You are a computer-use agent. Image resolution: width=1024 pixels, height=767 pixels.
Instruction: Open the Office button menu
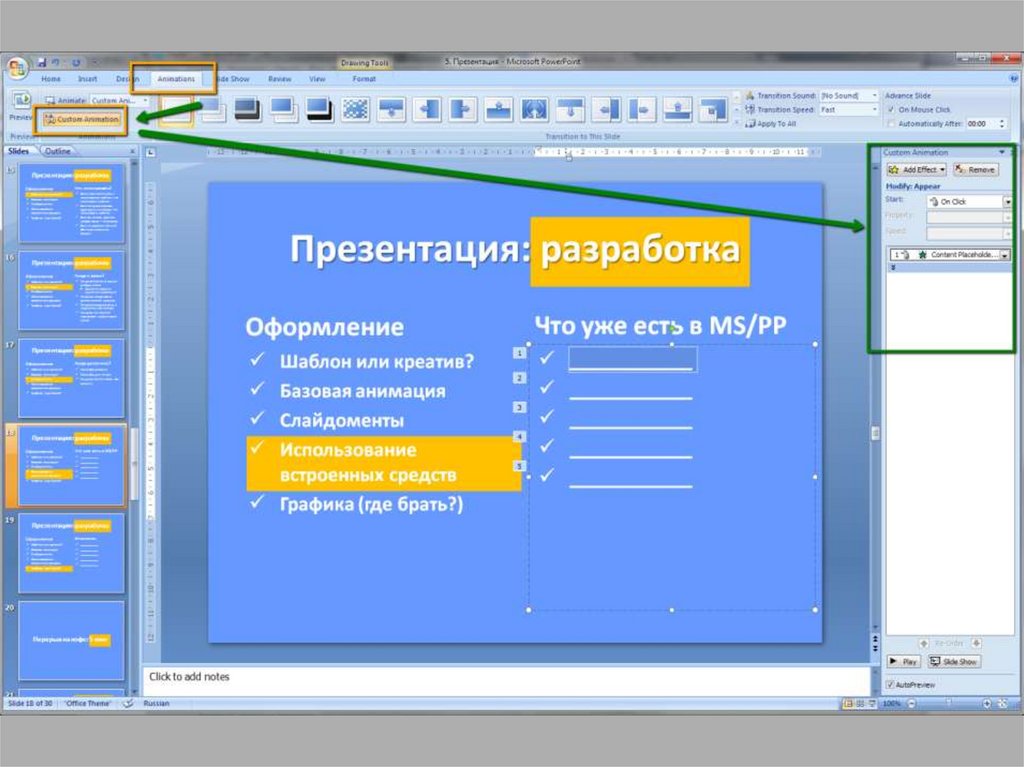coord(17,66)
